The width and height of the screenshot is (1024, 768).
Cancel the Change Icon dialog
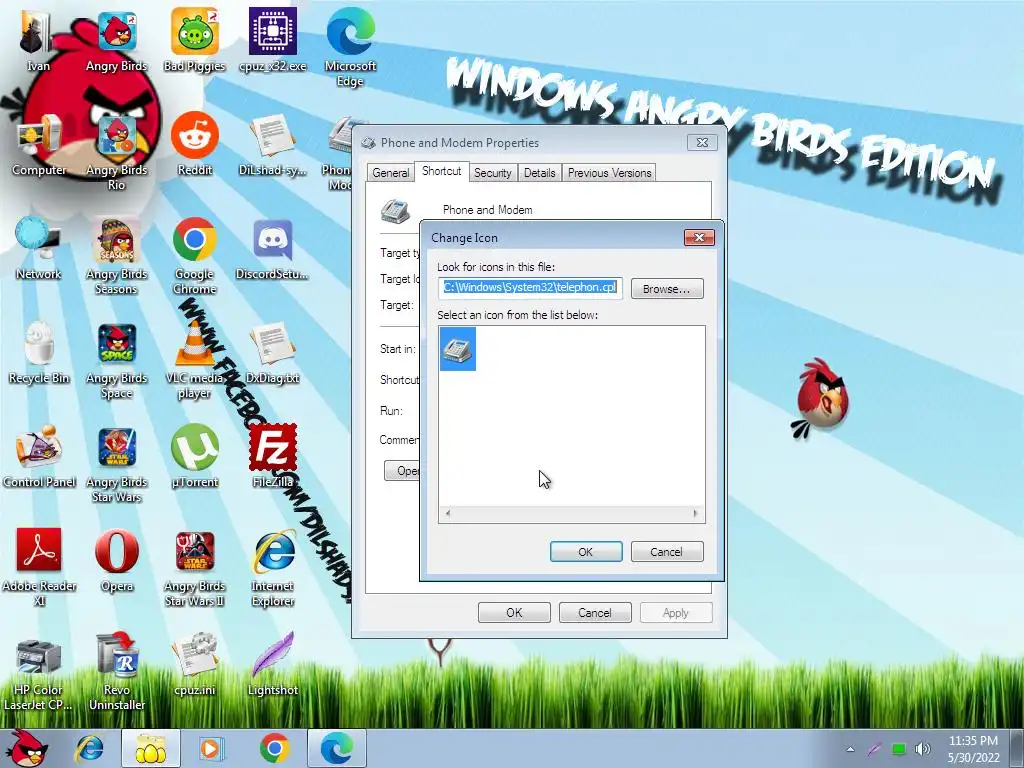point(667,552)
